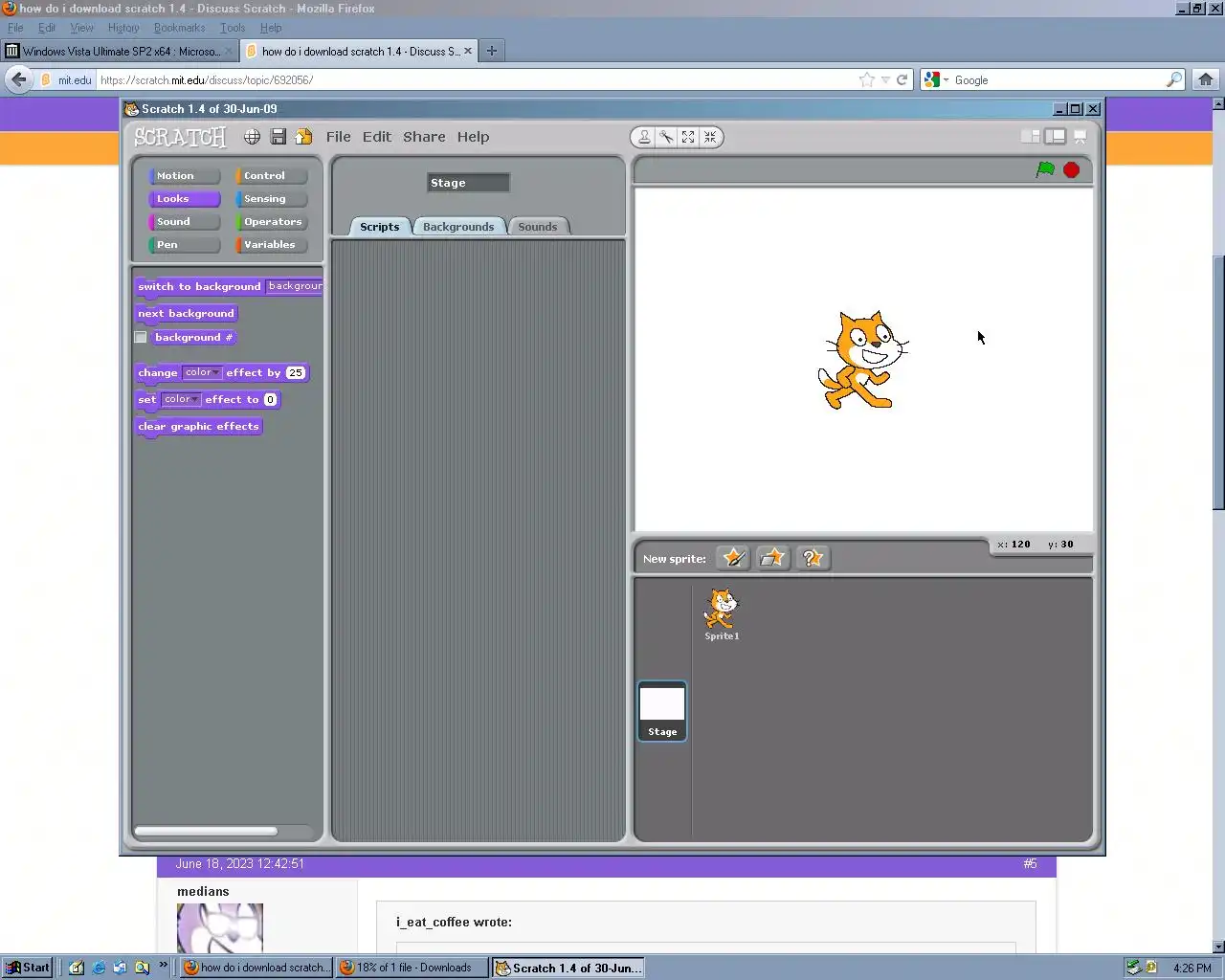Select the Looks block category
Image resolution: width=1225 pixels, height=980 pixels.
point(184,199)
